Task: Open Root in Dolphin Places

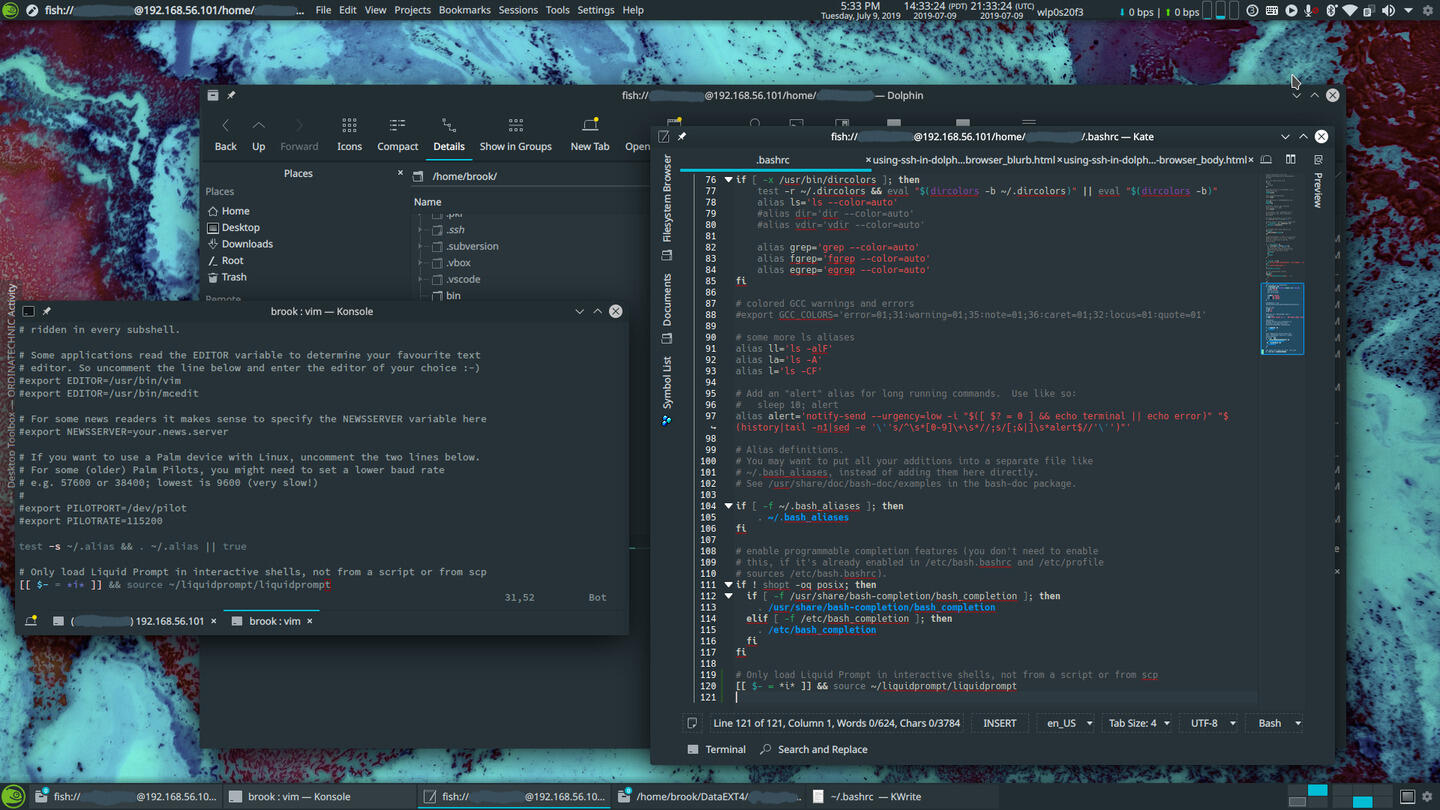Action: [x=226, y=260]
